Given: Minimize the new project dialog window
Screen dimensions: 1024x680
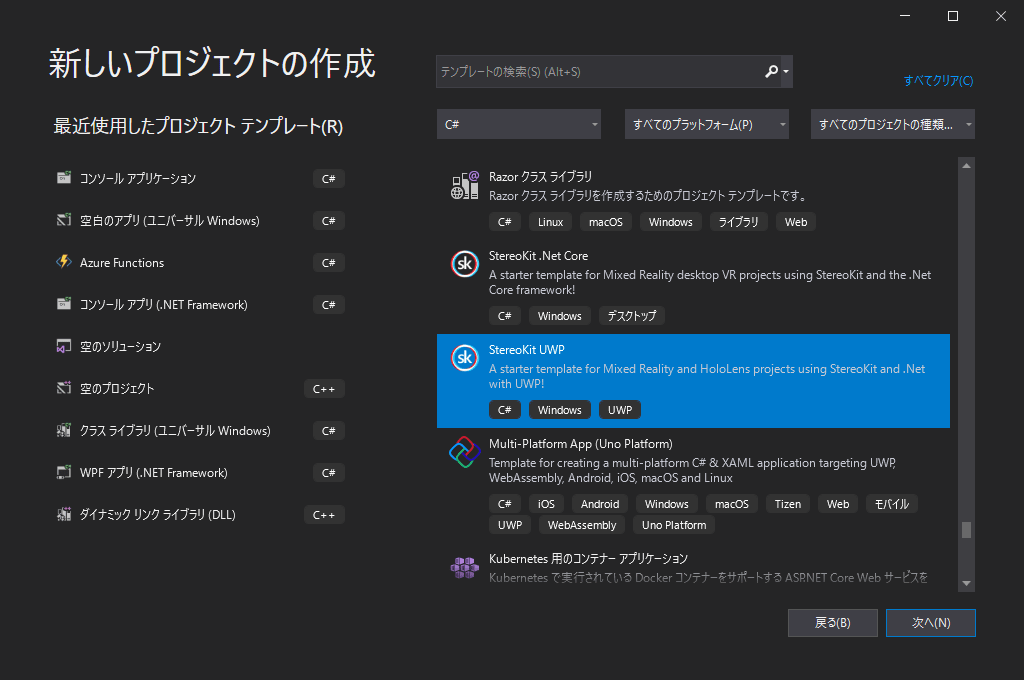Looking at the screenshot, I should 904,16.
